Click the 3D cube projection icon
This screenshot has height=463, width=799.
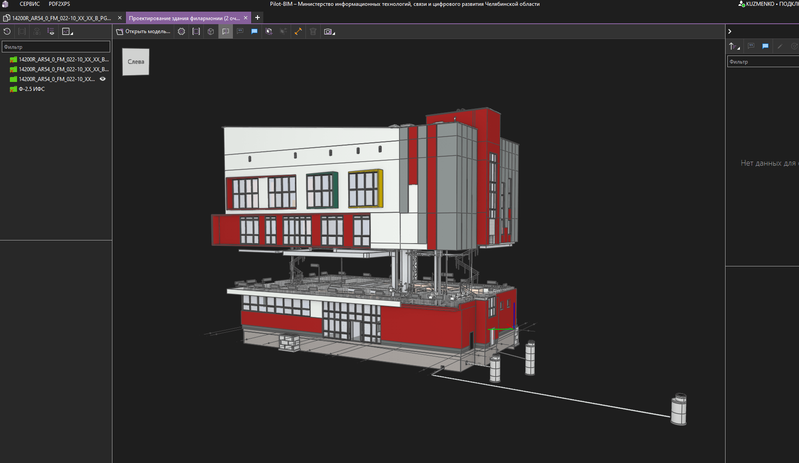point(210,32)
